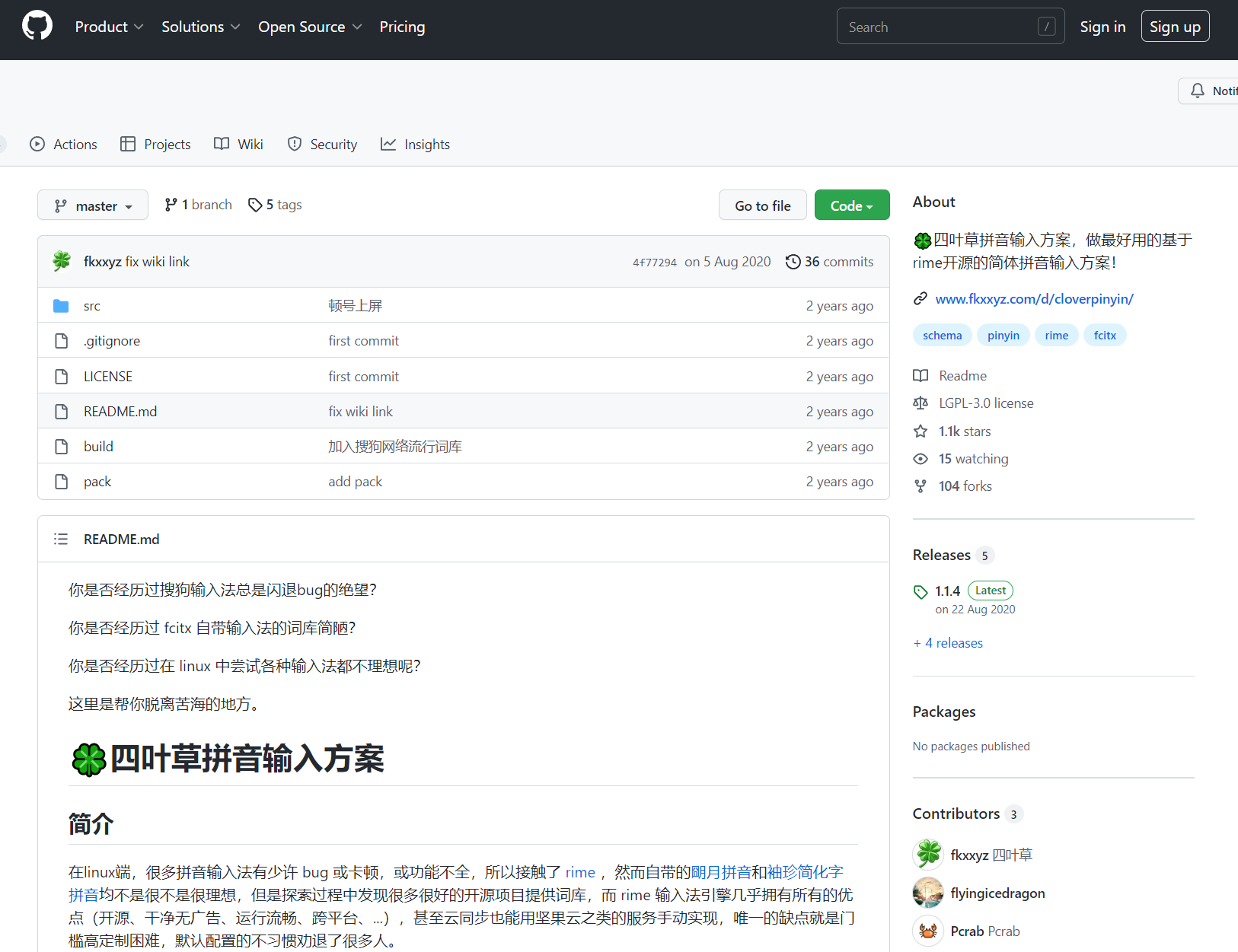Viewport: 1238px width, 952px height.
Task: Select the fcitx topic tag
Action: [x=1105, y=336]
